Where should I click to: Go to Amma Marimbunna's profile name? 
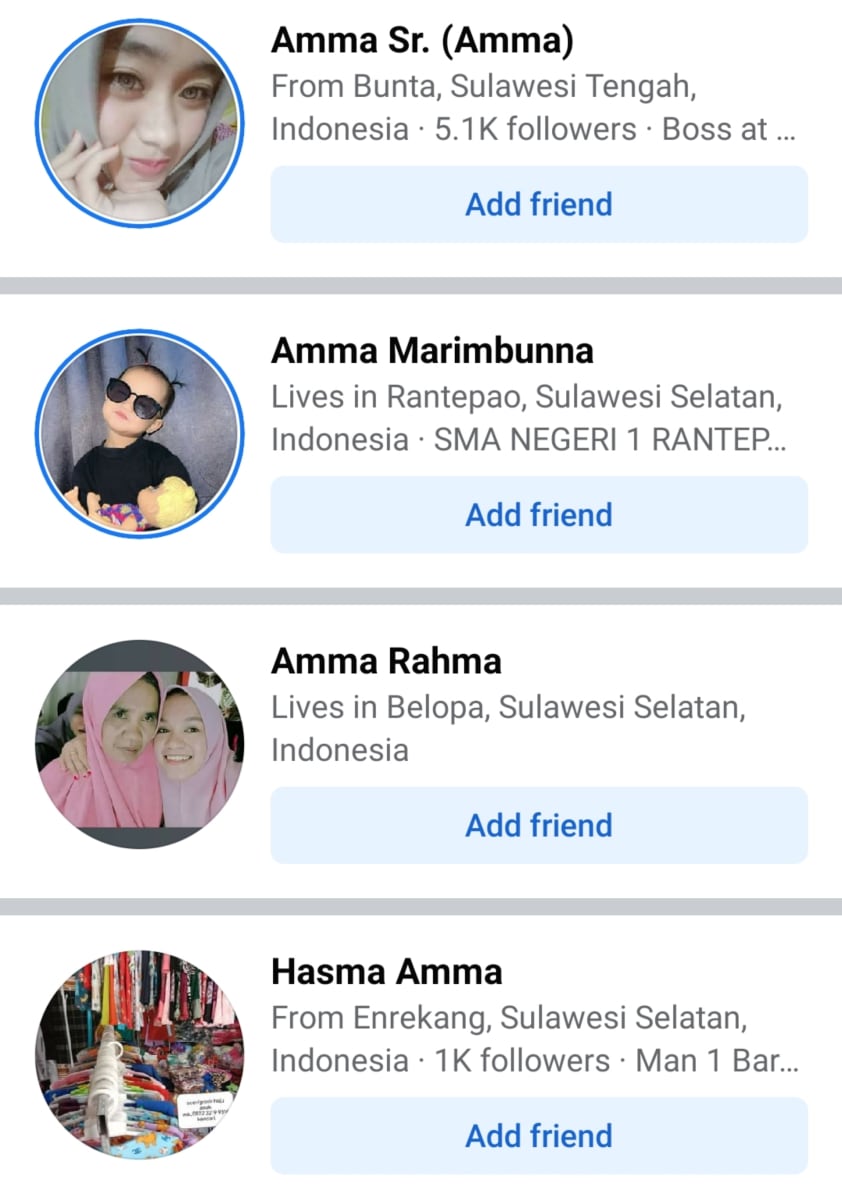(432, 351)
